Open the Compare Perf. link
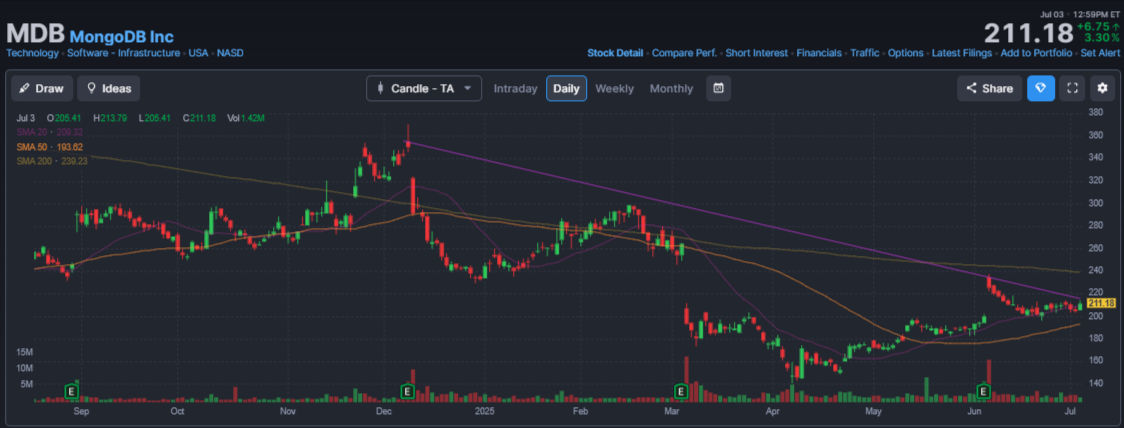The height and width of the screenshot is (428, 1124). point(684,53)
